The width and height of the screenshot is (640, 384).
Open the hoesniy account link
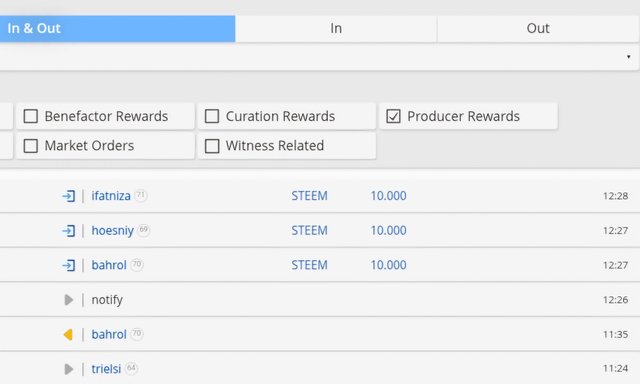(x=113, y=231)
